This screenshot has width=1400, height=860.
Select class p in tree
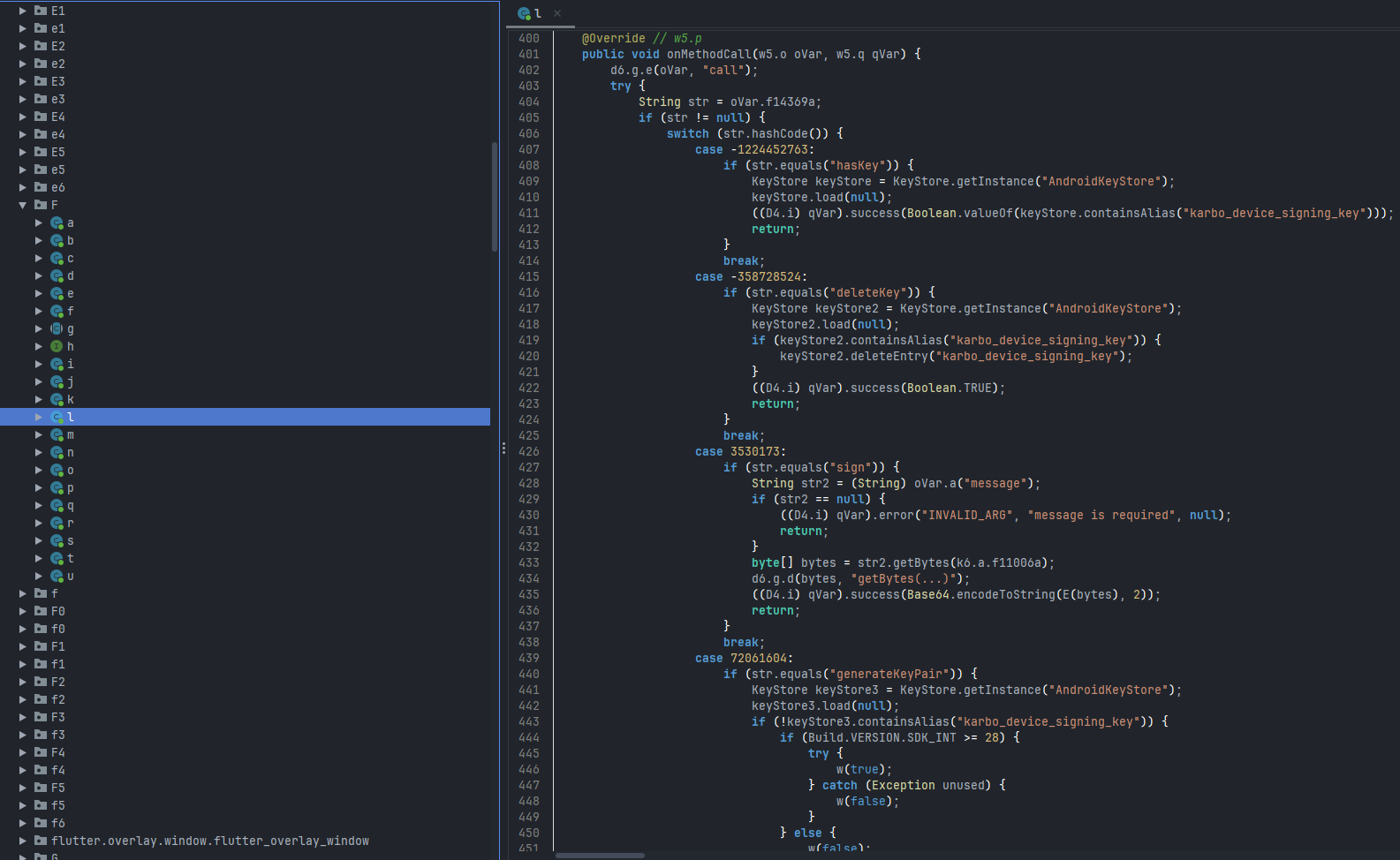pyautogui.click(x=71, y=487)
